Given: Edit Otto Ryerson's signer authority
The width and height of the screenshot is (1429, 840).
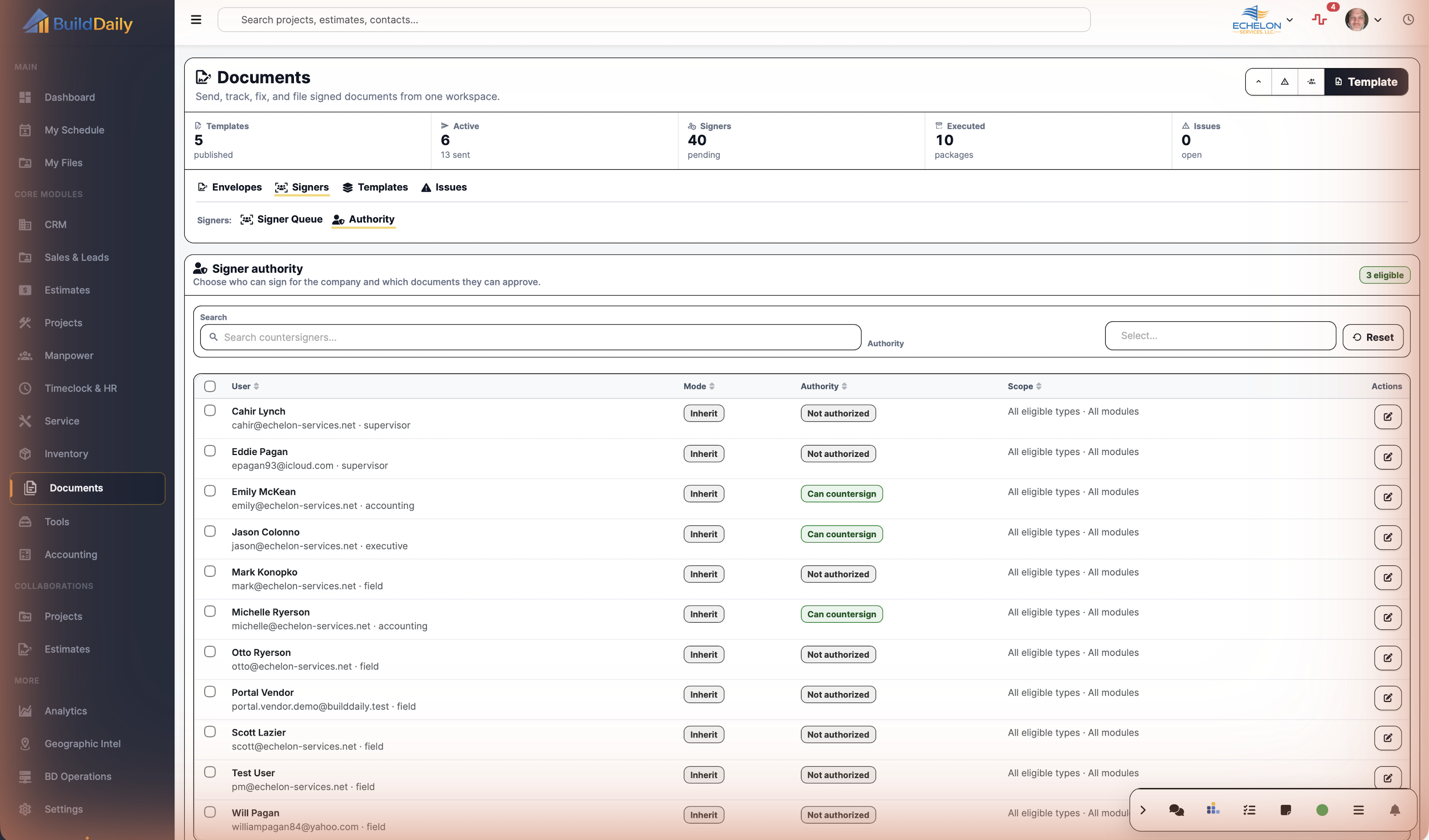Looking at the screenshot, I should (1387, 658).
